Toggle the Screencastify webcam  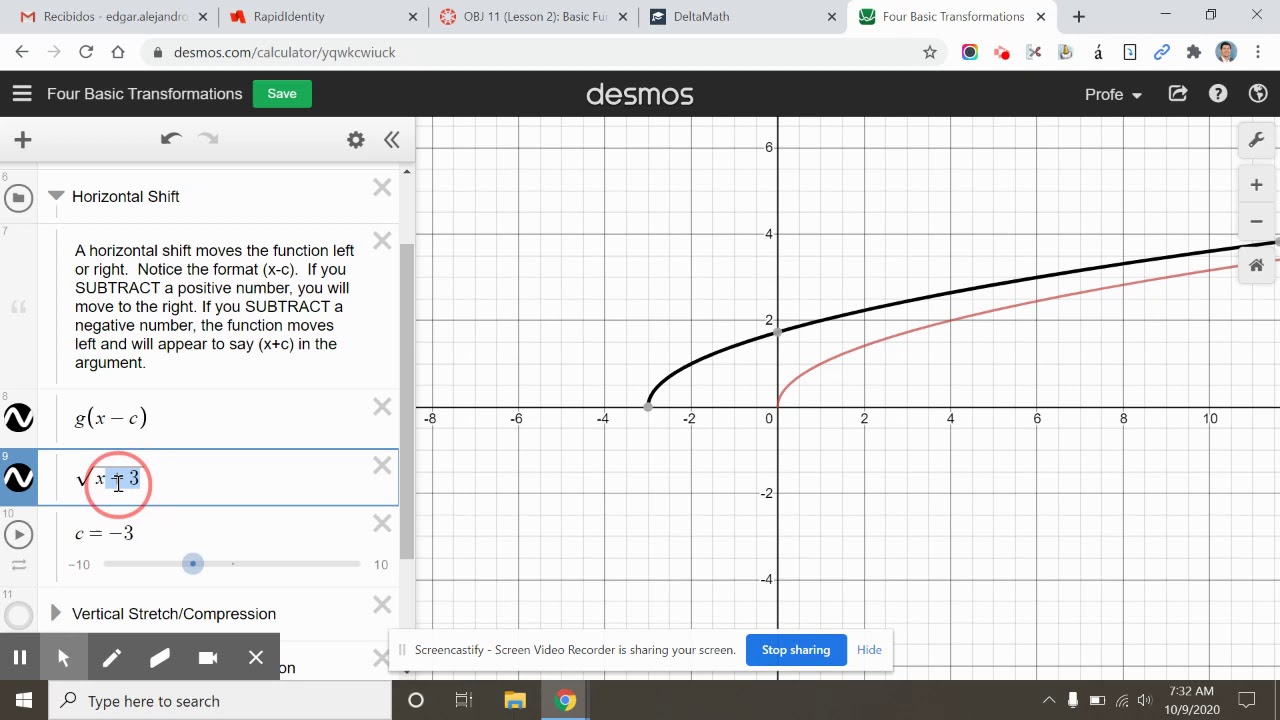point(208,657)
